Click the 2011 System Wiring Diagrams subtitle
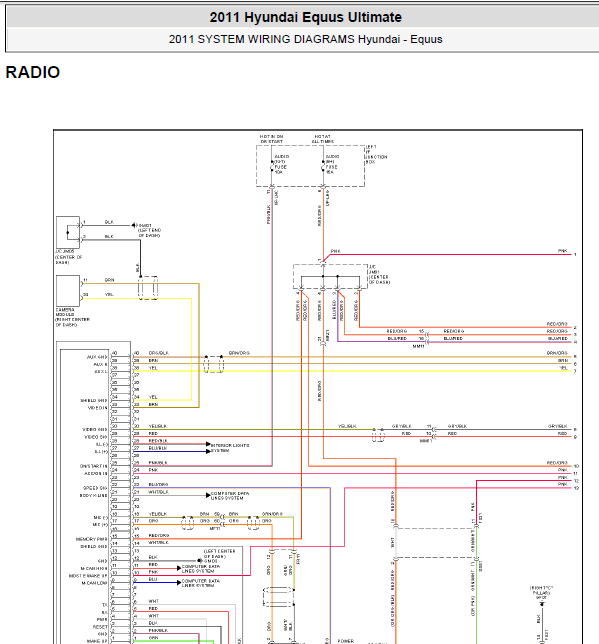599x644 pixels. (x=305, y=39)
